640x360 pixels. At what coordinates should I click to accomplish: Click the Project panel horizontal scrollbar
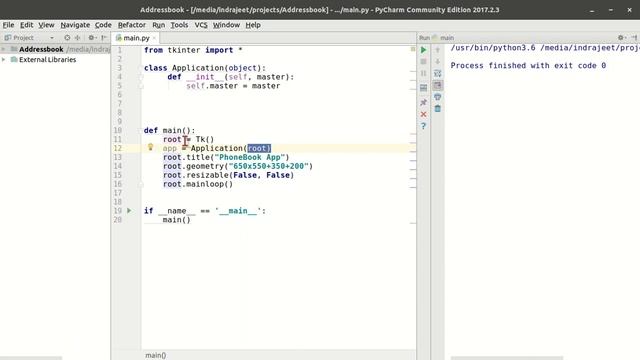pos(31,358)
